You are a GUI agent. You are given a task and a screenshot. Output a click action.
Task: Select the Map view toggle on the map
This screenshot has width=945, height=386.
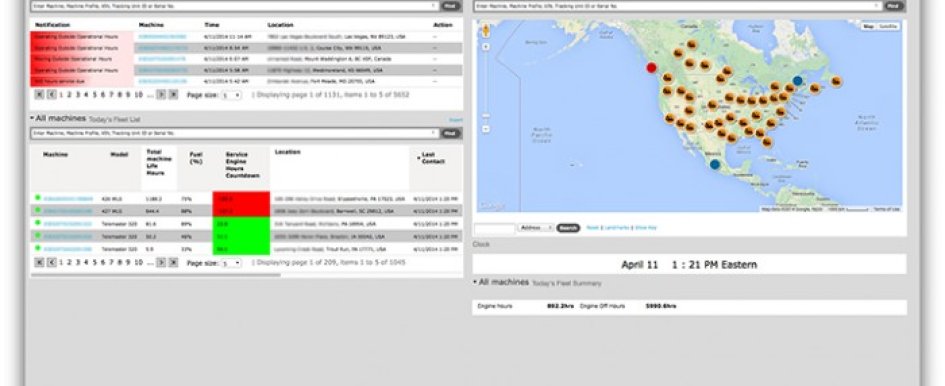point(868,27)
